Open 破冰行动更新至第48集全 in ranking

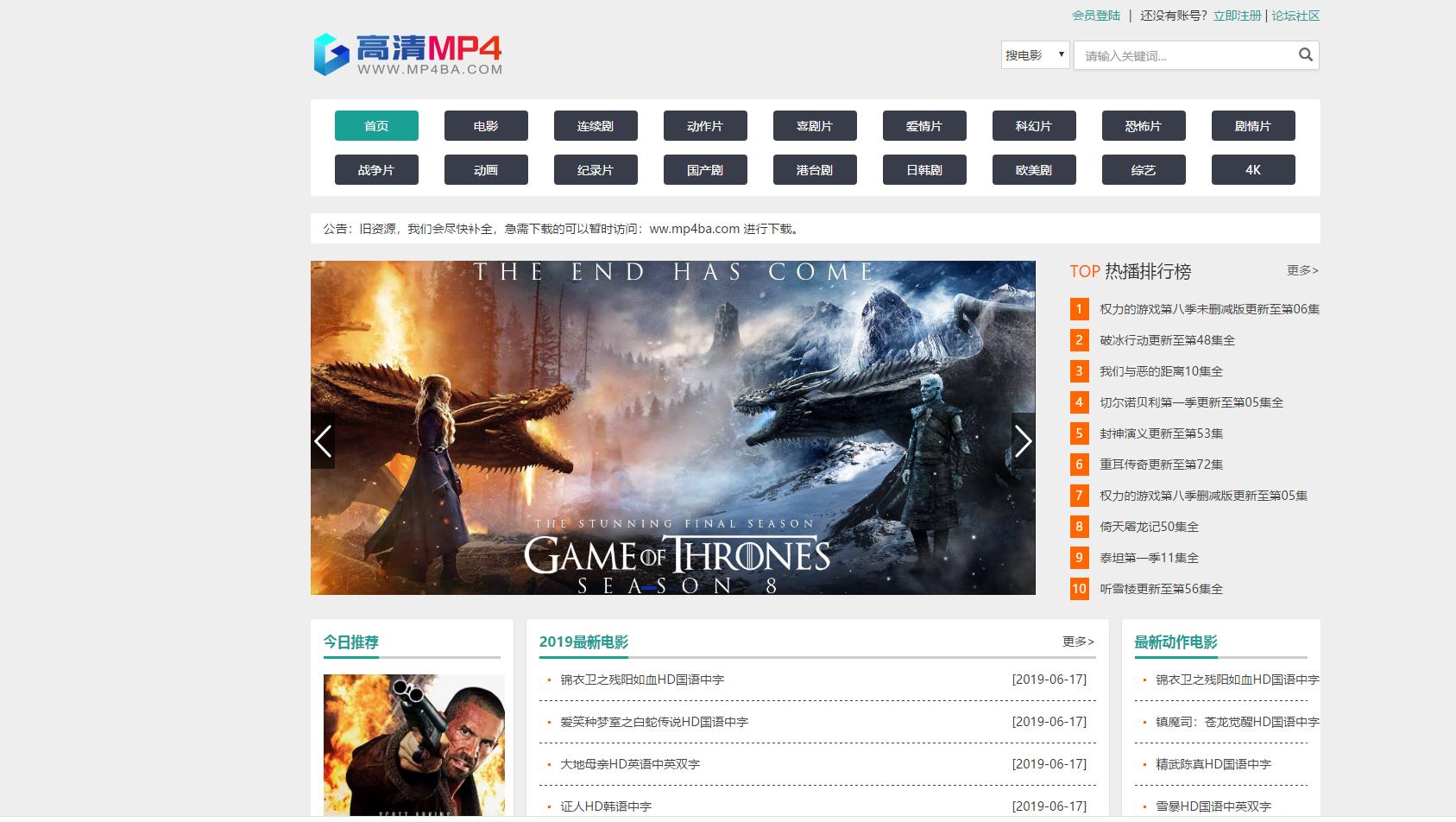coord(1167,340)
